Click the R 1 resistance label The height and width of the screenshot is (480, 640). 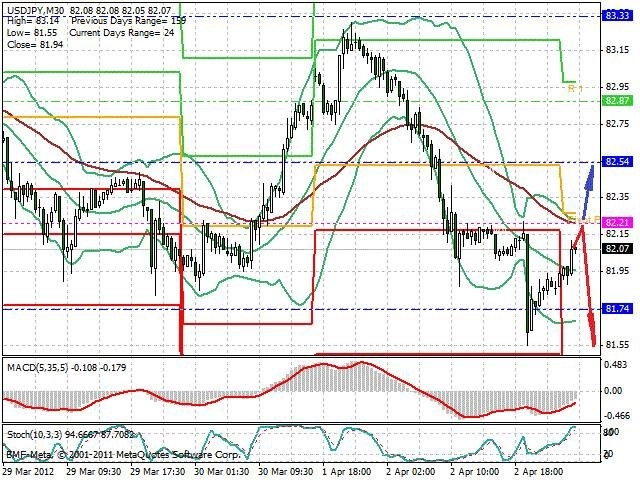point(576,89)
